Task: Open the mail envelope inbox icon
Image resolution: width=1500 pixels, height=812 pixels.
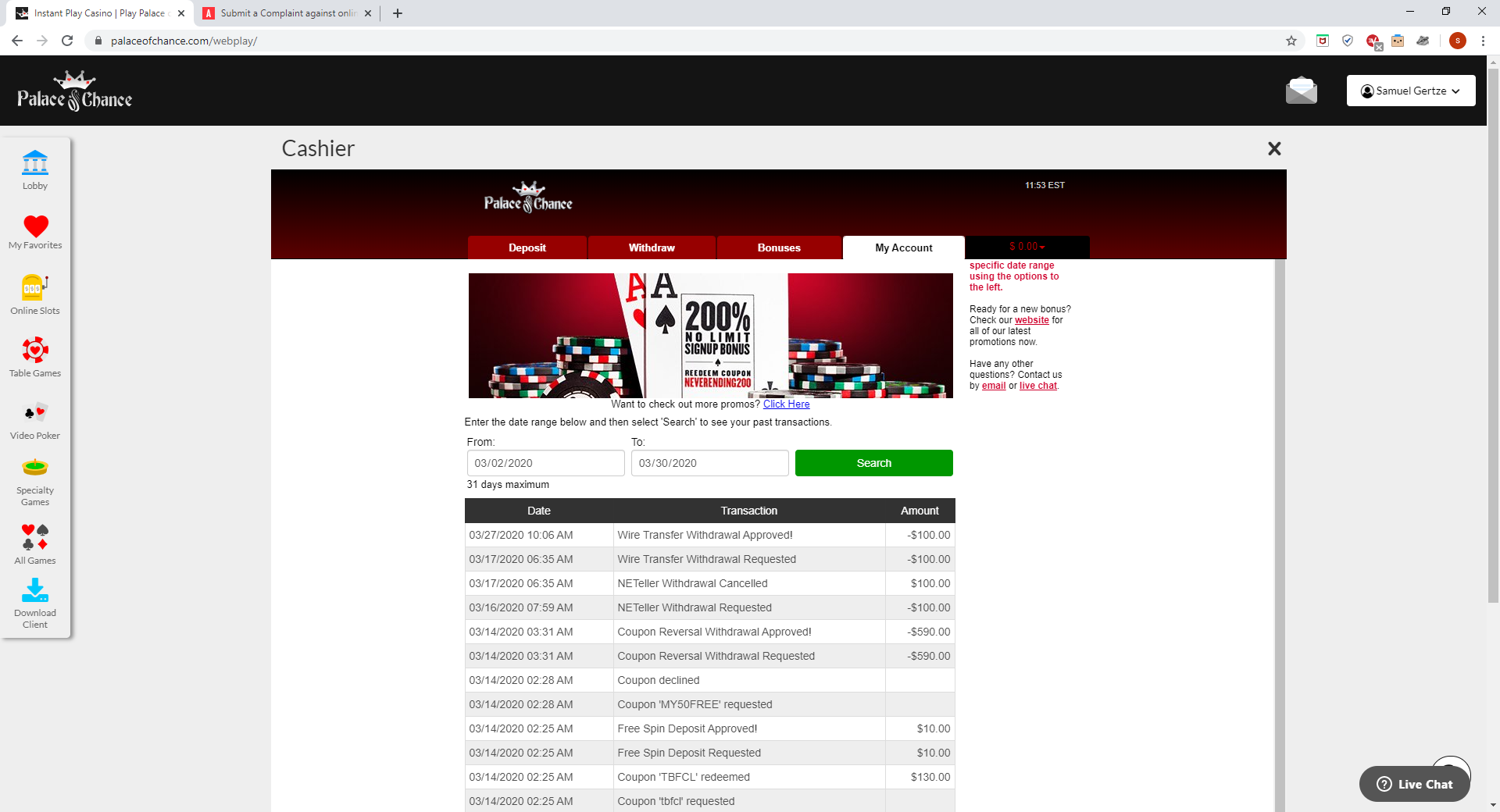Action: [x=1302, y=91]
